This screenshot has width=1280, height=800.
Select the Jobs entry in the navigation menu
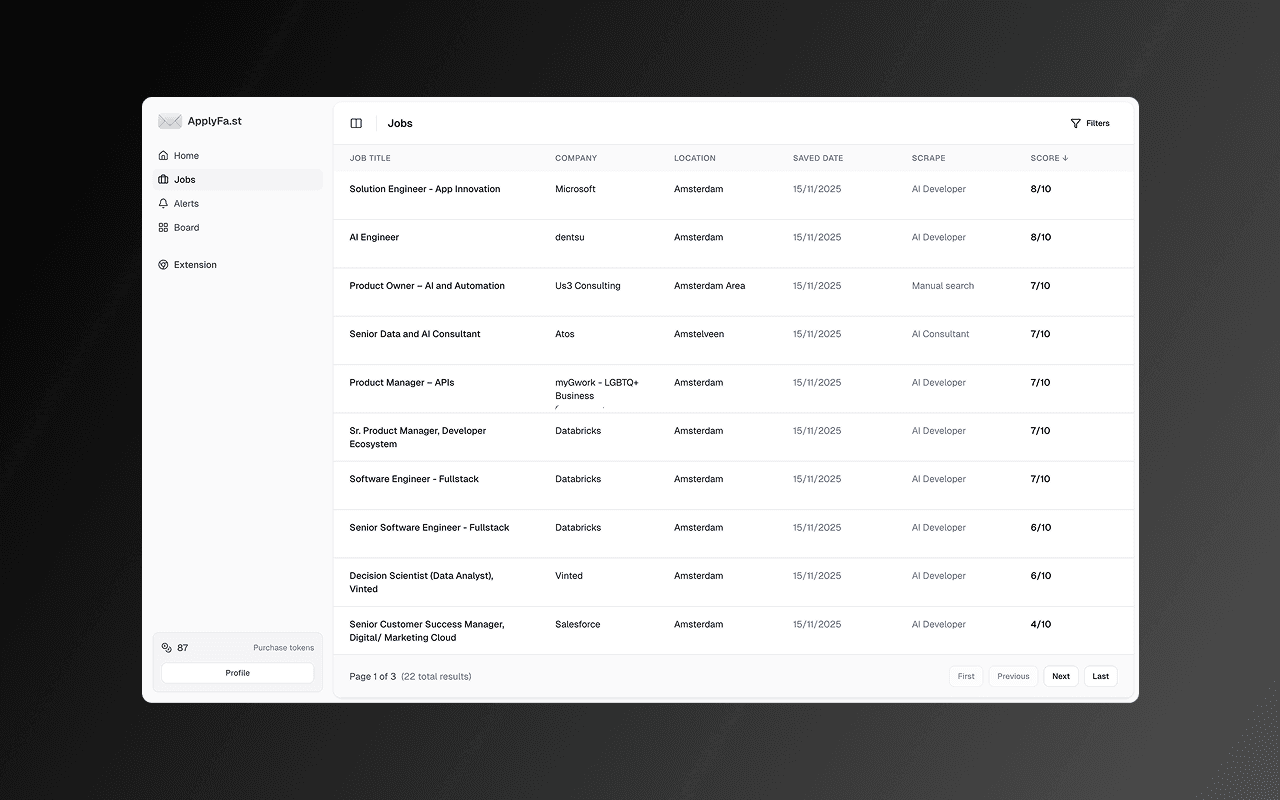click(x=184, y=179)
